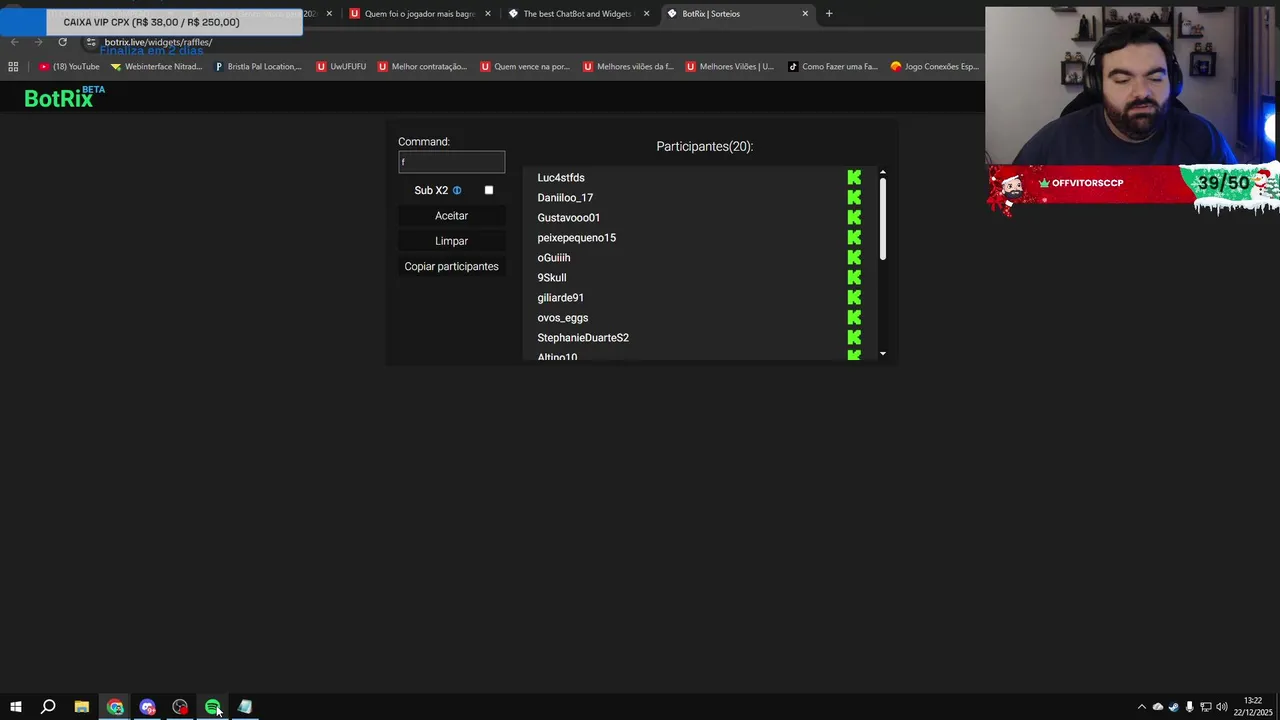1280x720 pixels.
Task: Open the Windows Start menu
Action: coord(15,707)
